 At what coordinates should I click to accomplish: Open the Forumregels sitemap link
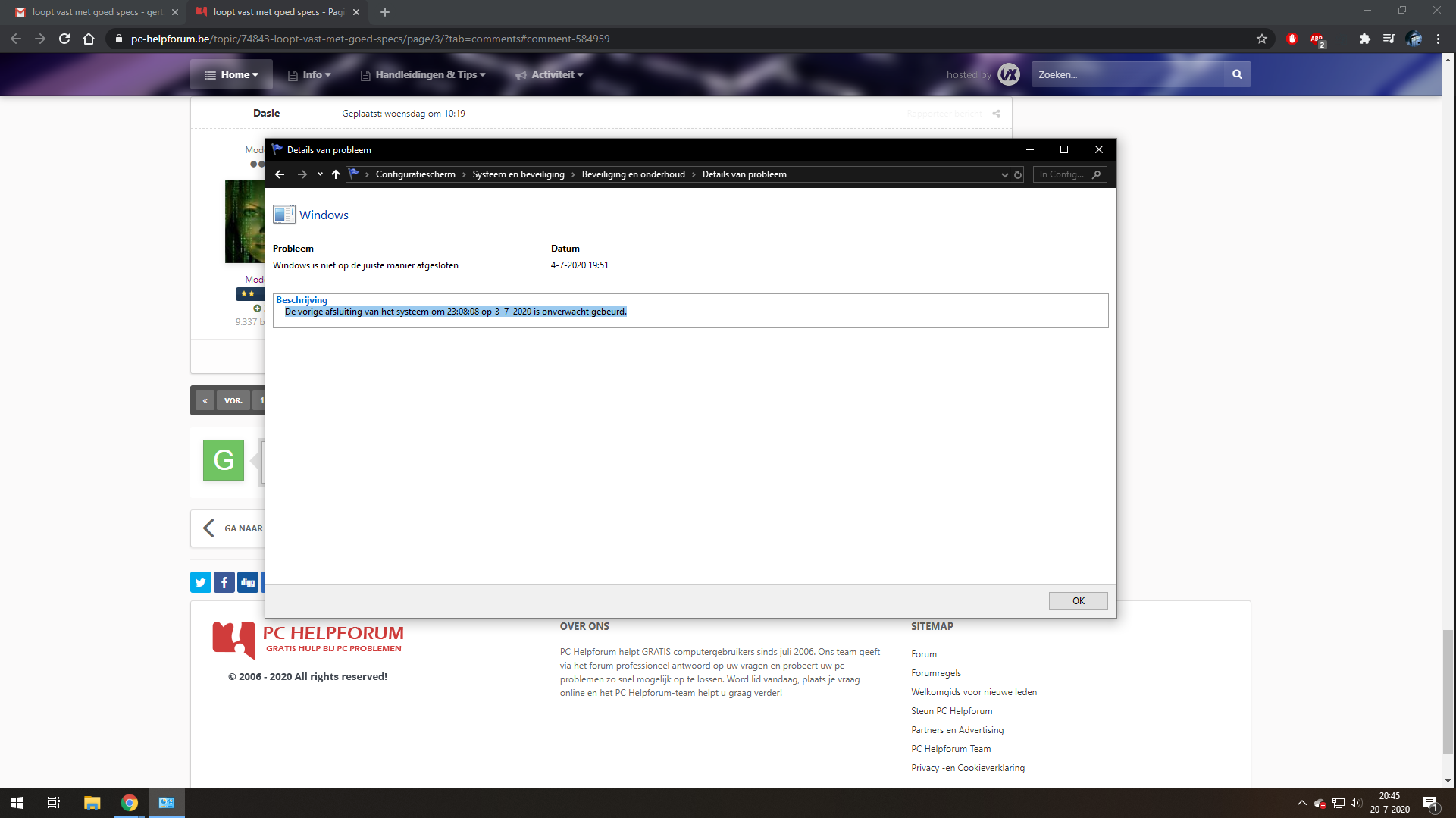tap(935, 673)
